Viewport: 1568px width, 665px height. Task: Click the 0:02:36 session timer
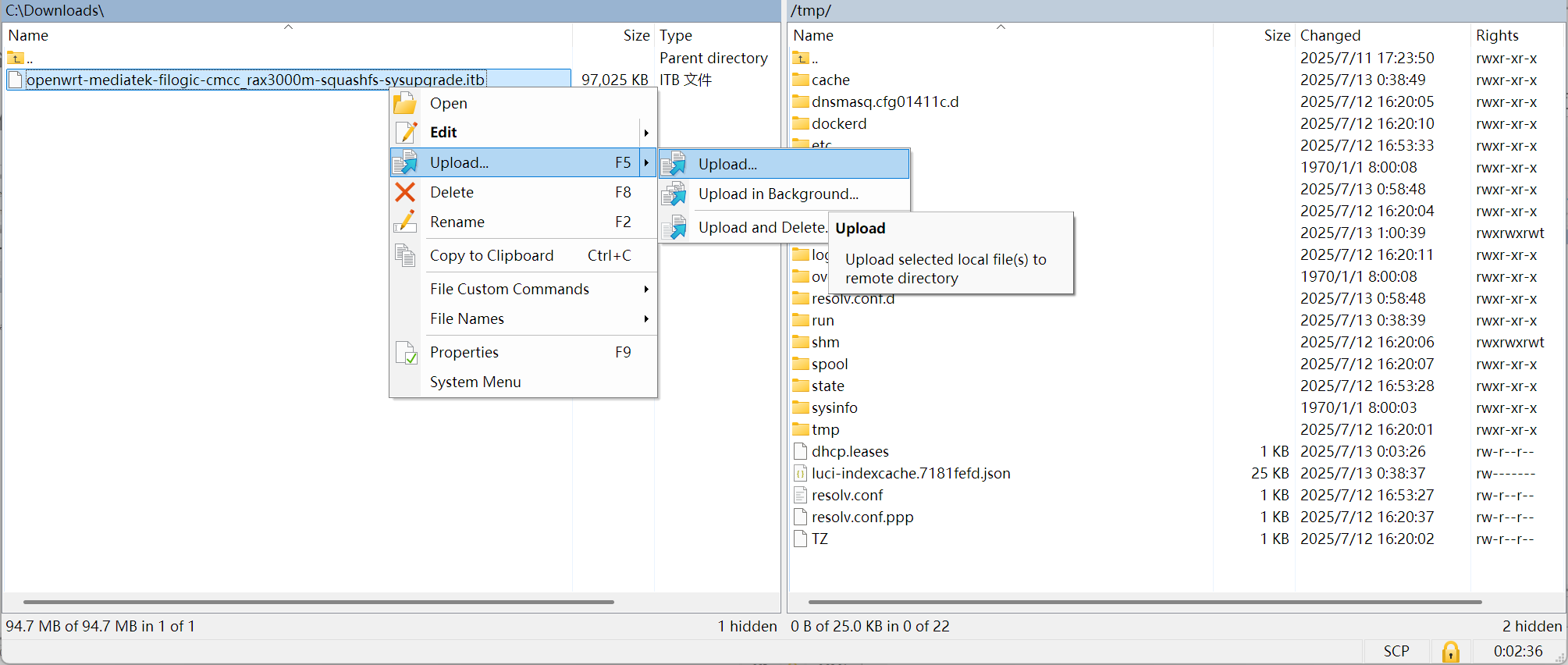coord(1518,651)
